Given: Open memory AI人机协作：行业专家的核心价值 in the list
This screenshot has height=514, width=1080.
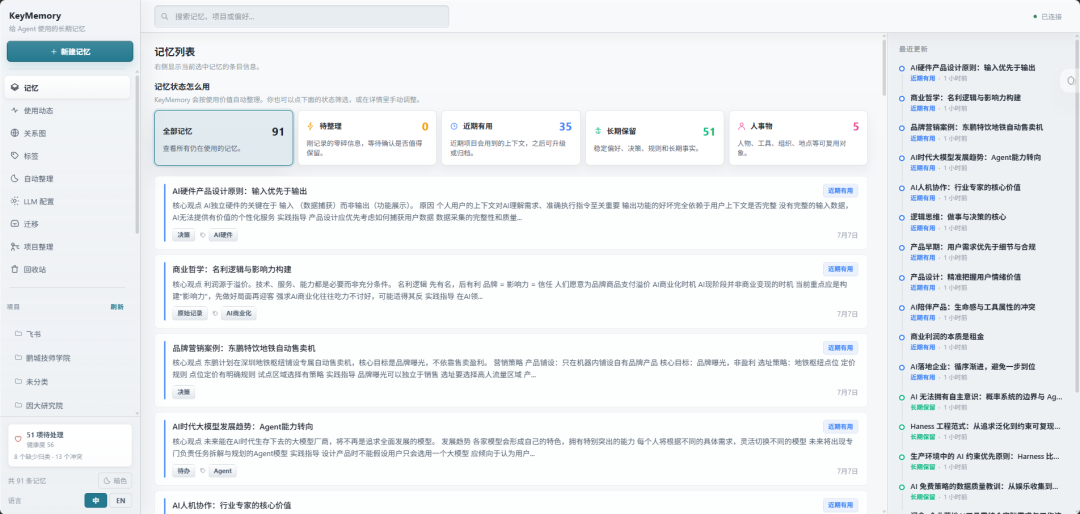Looking at the screenshot, I should [232, 506].
